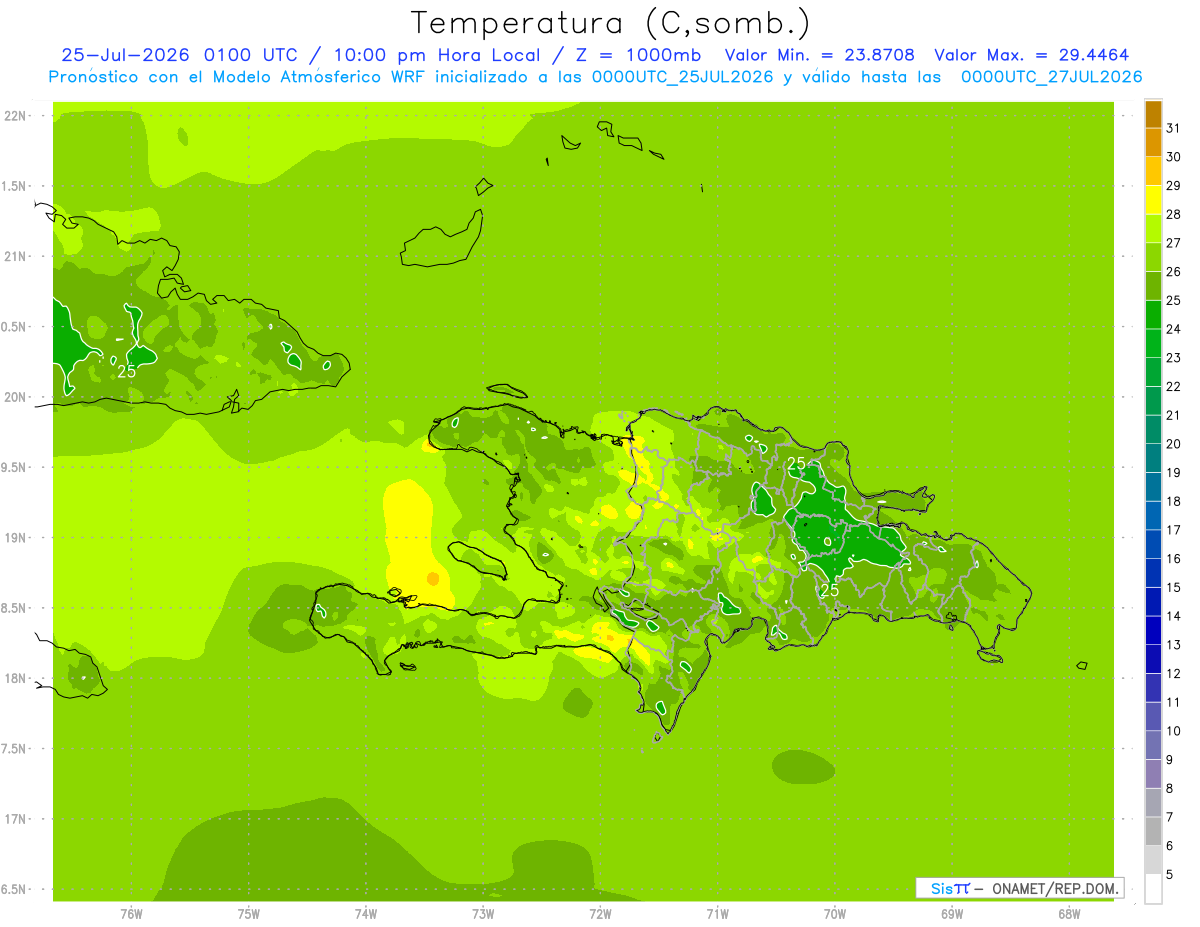Click the '76W' longitude label
This screenshot has width=1200, height=927.
tap(131, 914)
